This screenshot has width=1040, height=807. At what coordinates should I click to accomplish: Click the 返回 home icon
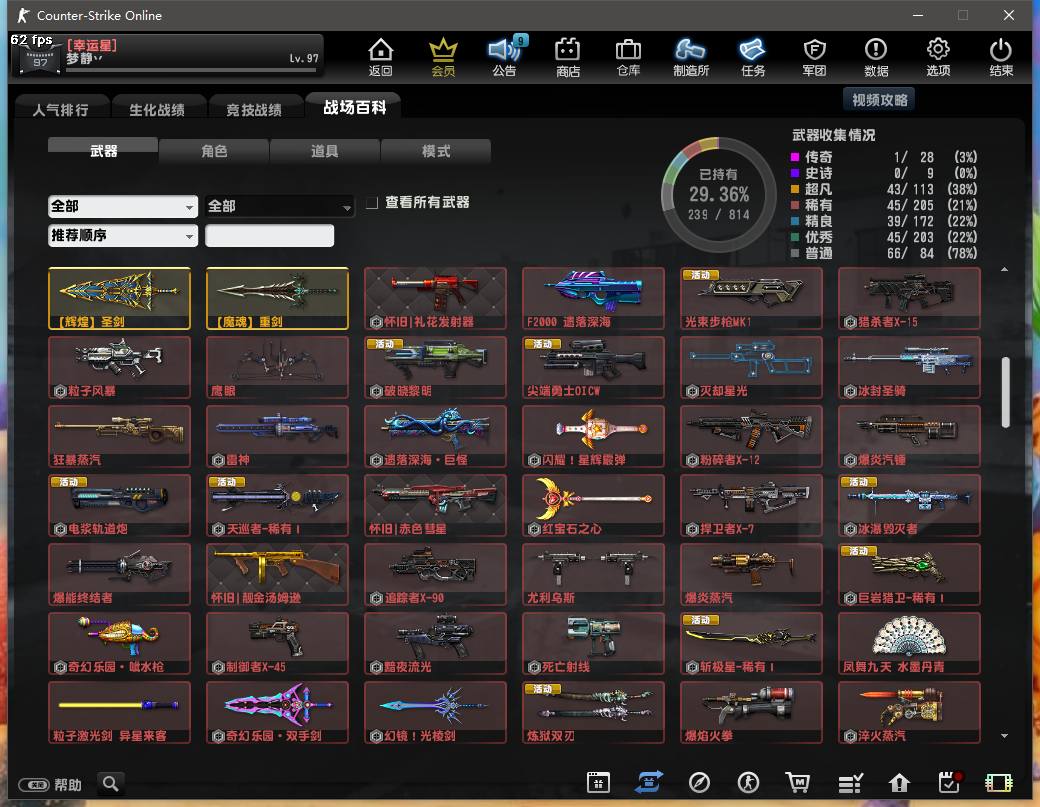[x=381, y=56]
